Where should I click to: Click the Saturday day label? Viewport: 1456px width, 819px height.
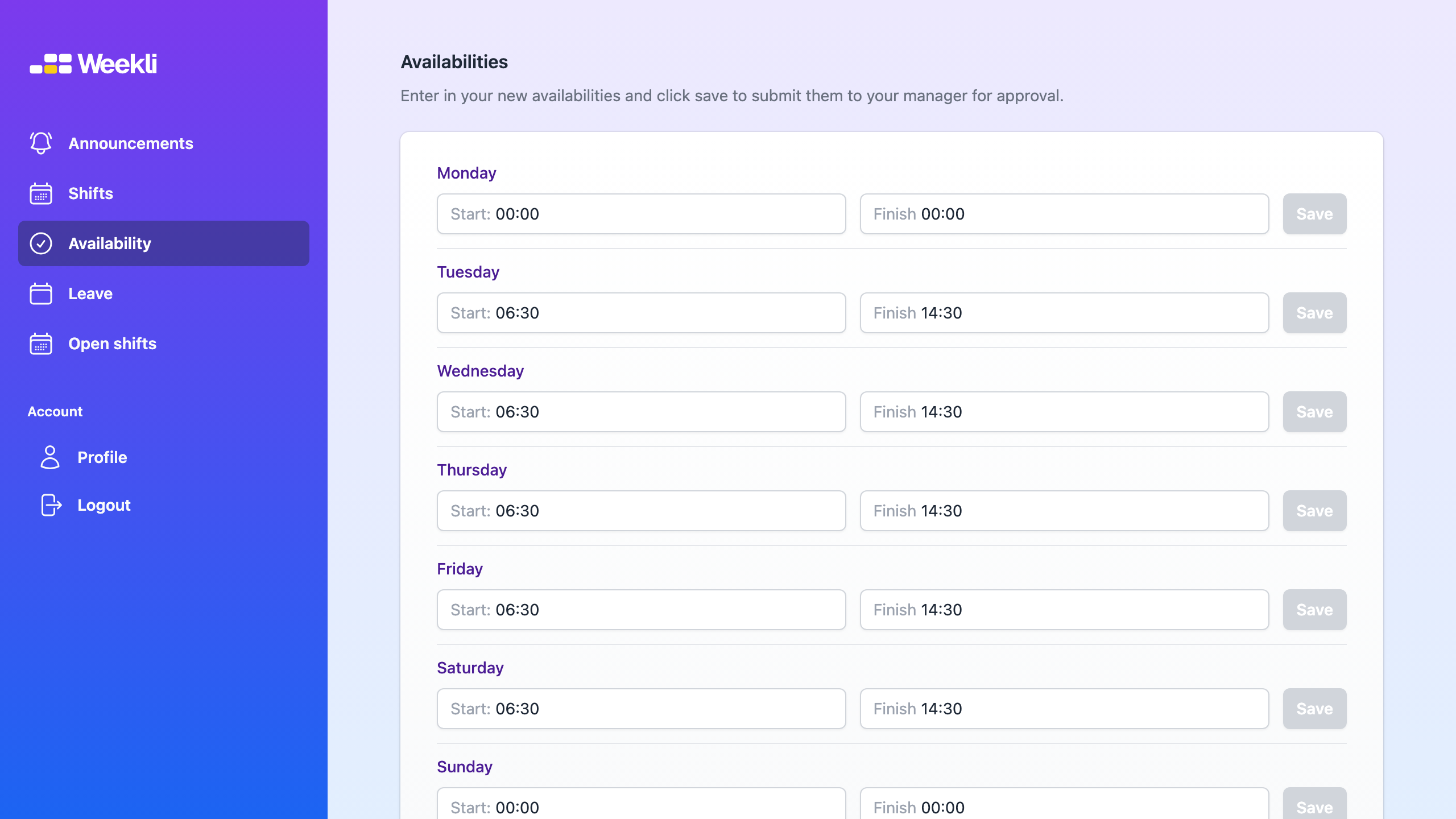[x=470, y=668]
